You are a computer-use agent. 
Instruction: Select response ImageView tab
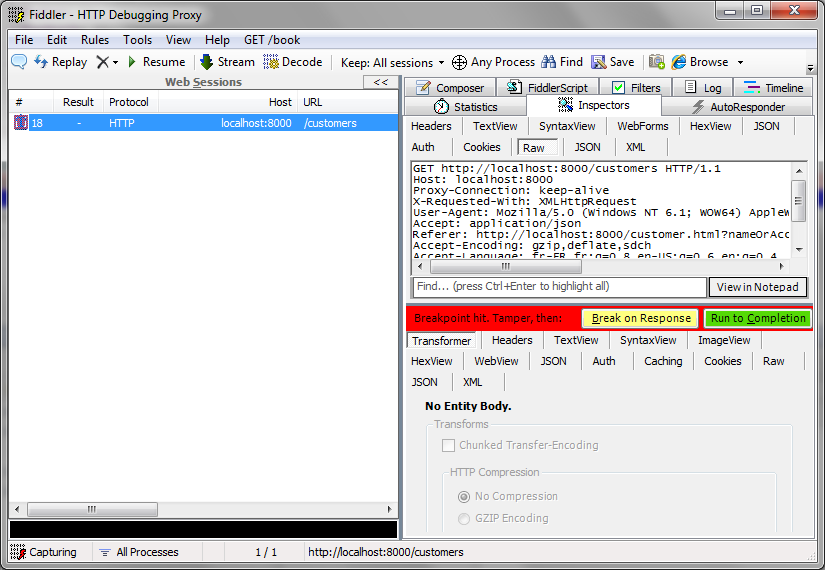(x=724, y=340)
